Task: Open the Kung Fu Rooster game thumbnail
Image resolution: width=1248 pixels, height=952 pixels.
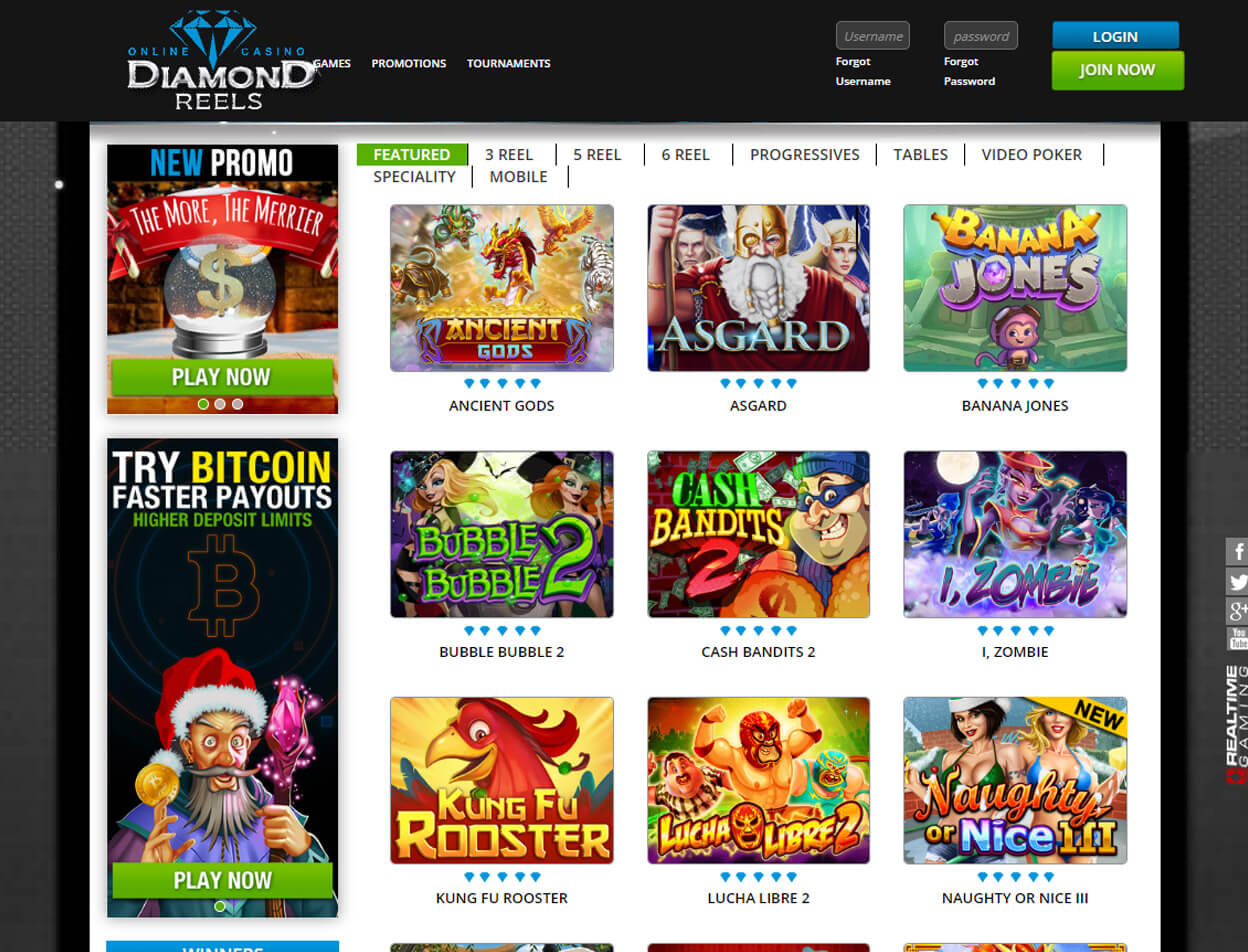Action: click(x=502, y=780)
